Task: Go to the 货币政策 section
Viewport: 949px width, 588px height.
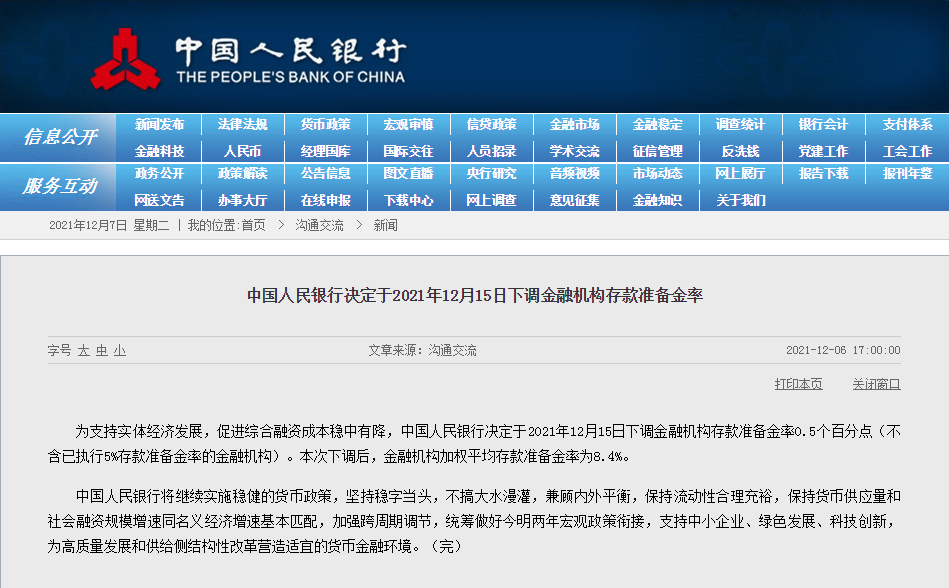Action: click(x=325, y=125)
